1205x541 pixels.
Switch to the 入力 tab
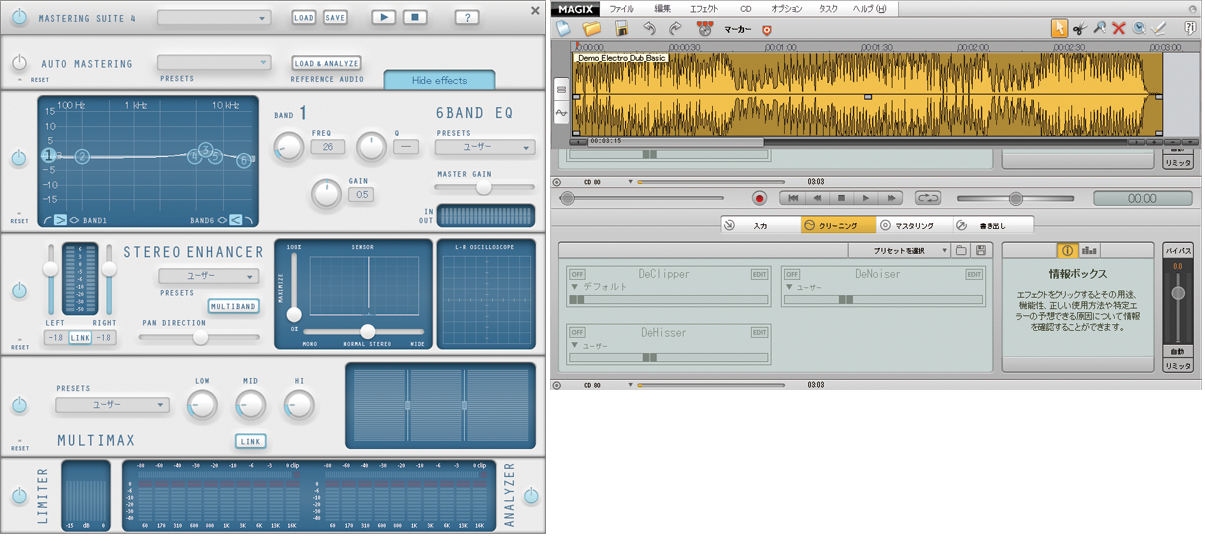click(760, 226)
